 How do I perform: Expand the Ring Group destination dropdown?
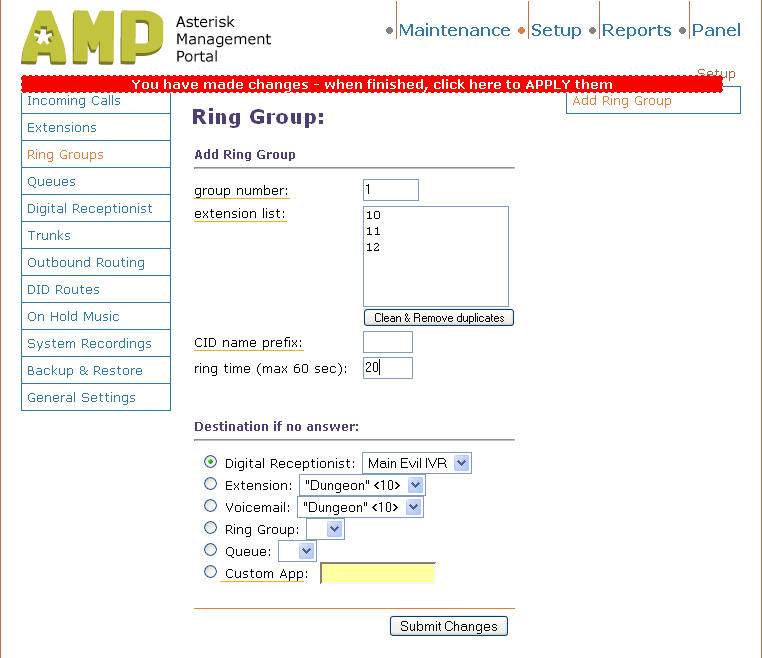click(325, 529)
